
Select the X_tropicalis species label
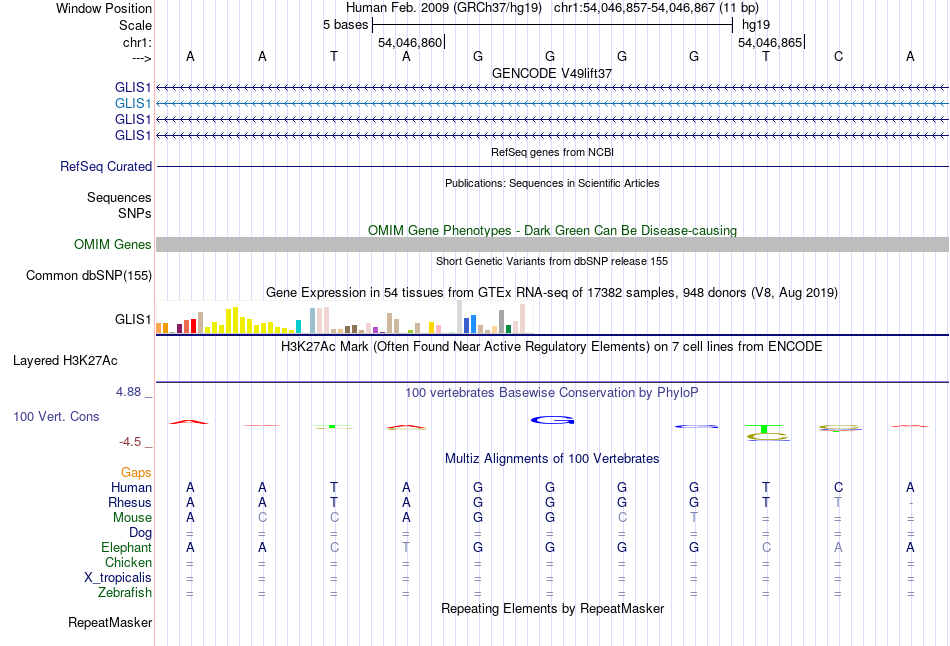point(118,578)
